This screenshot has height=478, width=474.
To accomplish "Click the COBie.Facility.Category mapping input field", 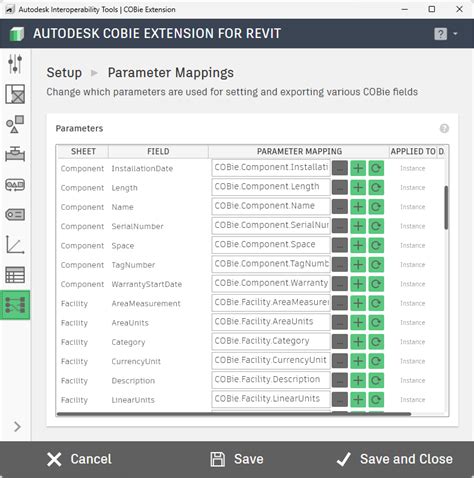I will (271, 341).
